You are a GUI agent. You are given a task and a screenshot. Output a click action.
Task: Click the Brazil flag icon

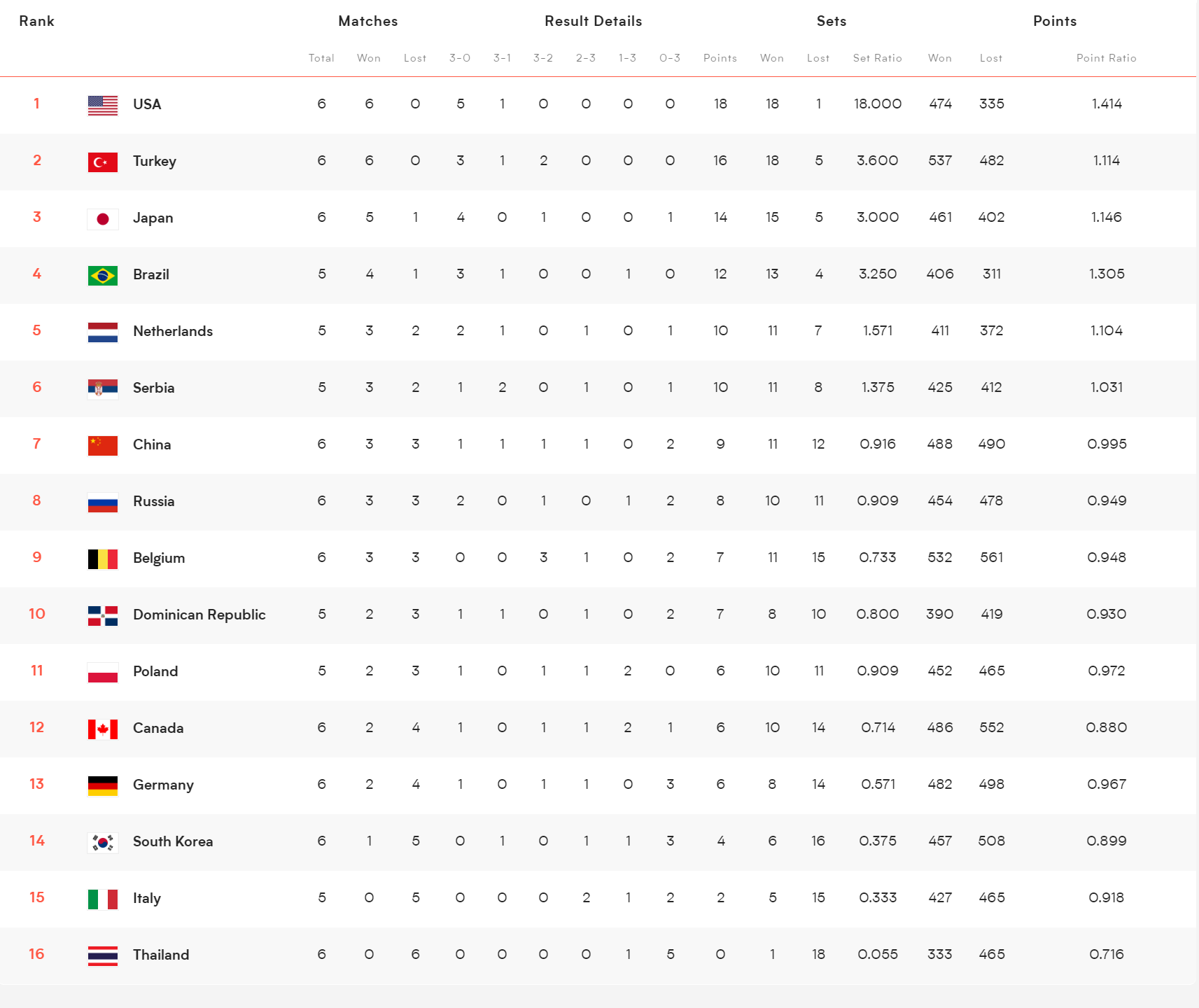[x=103, y=275]
